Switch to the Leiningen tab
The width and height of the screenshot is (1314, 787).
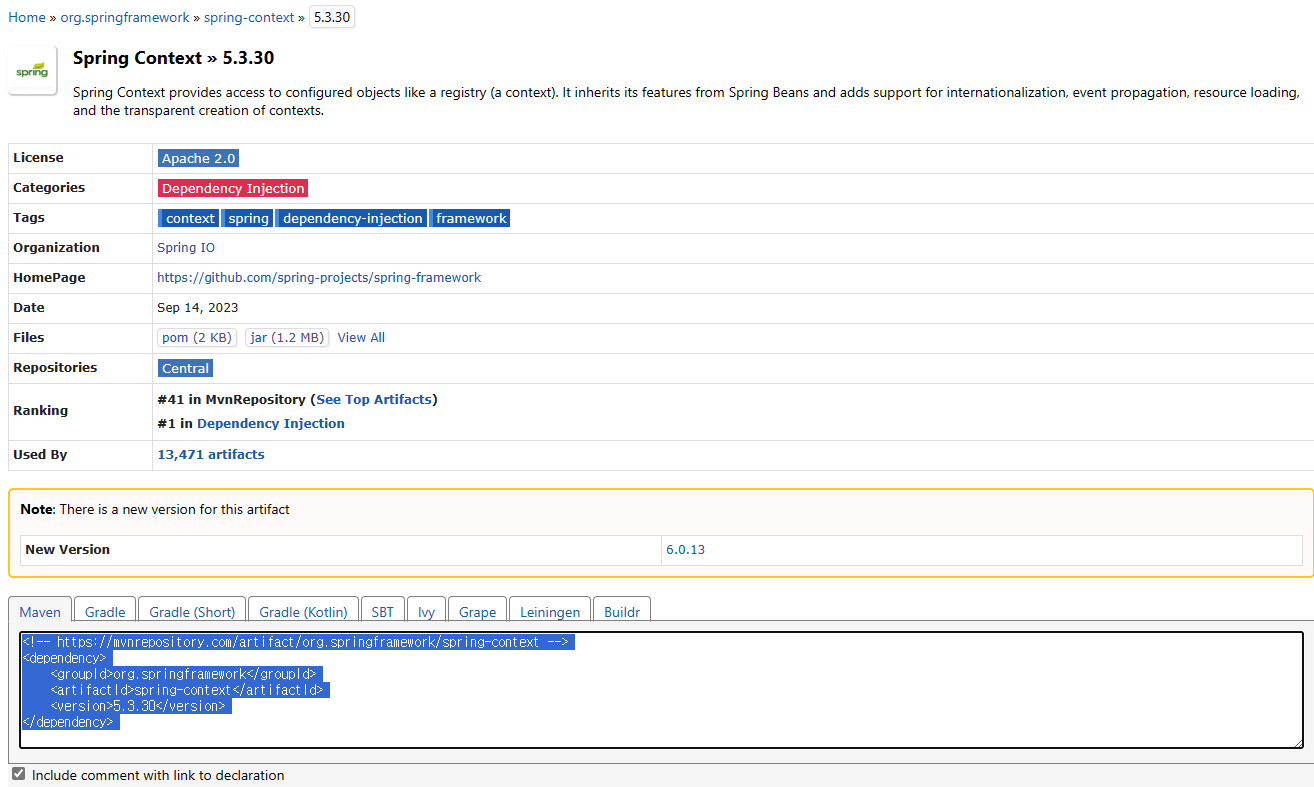click(x=550, y=611)
